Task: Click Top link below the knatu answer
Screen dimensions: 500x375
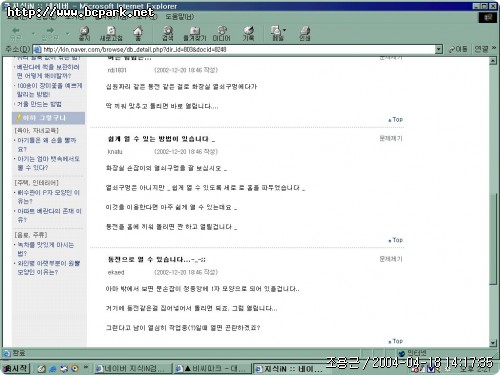Action: click(396, 240)
